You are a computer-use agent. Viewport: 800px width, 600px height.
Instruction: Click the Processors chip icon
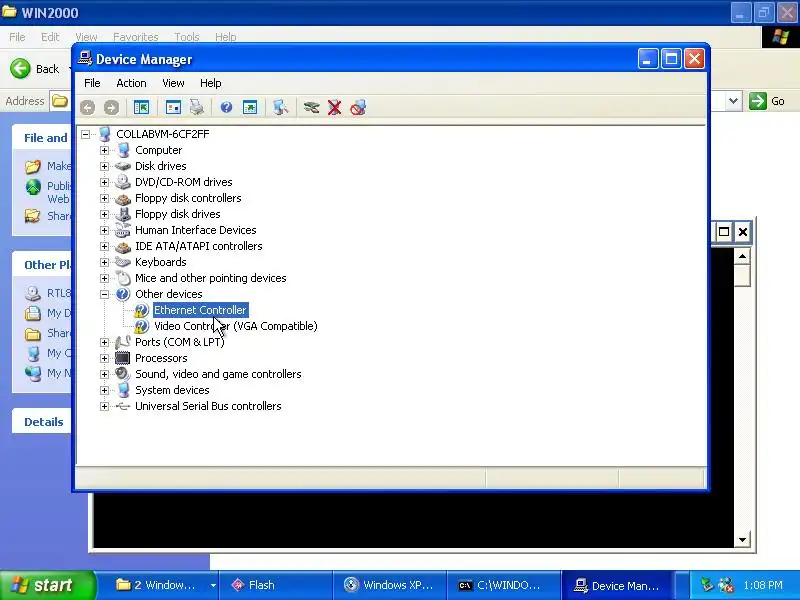coord(122,358)
